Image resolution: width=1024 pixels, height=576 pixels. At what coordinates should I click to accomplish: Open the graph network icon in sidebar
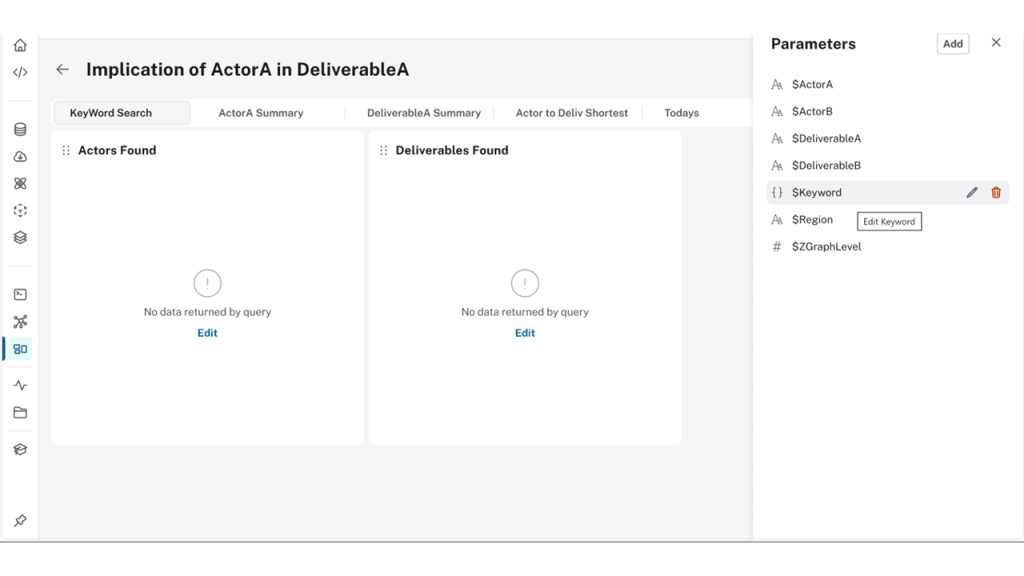click(x=20, y=322)
